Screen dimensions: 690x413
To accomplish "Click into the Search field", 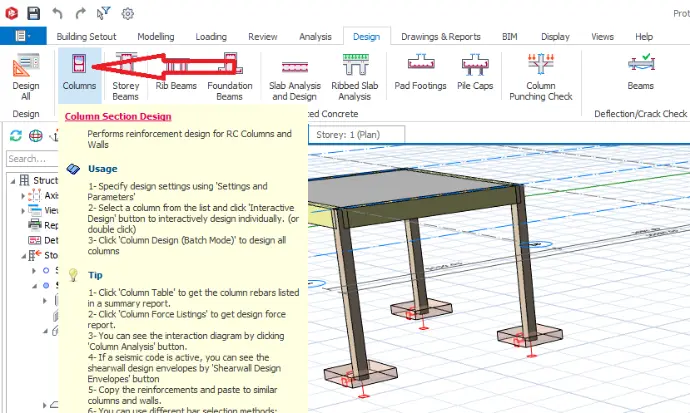I will (33, 159).
